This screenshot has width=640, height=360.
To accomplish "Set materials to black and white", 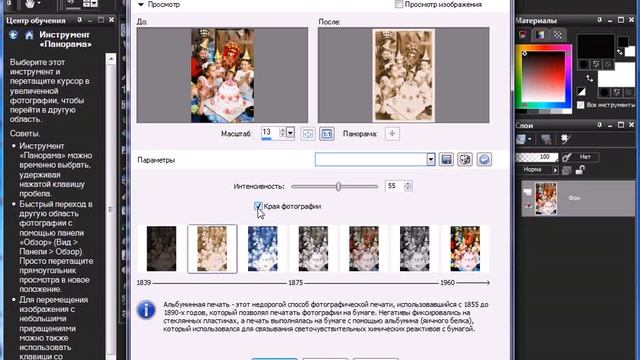I will pos(581,91).
